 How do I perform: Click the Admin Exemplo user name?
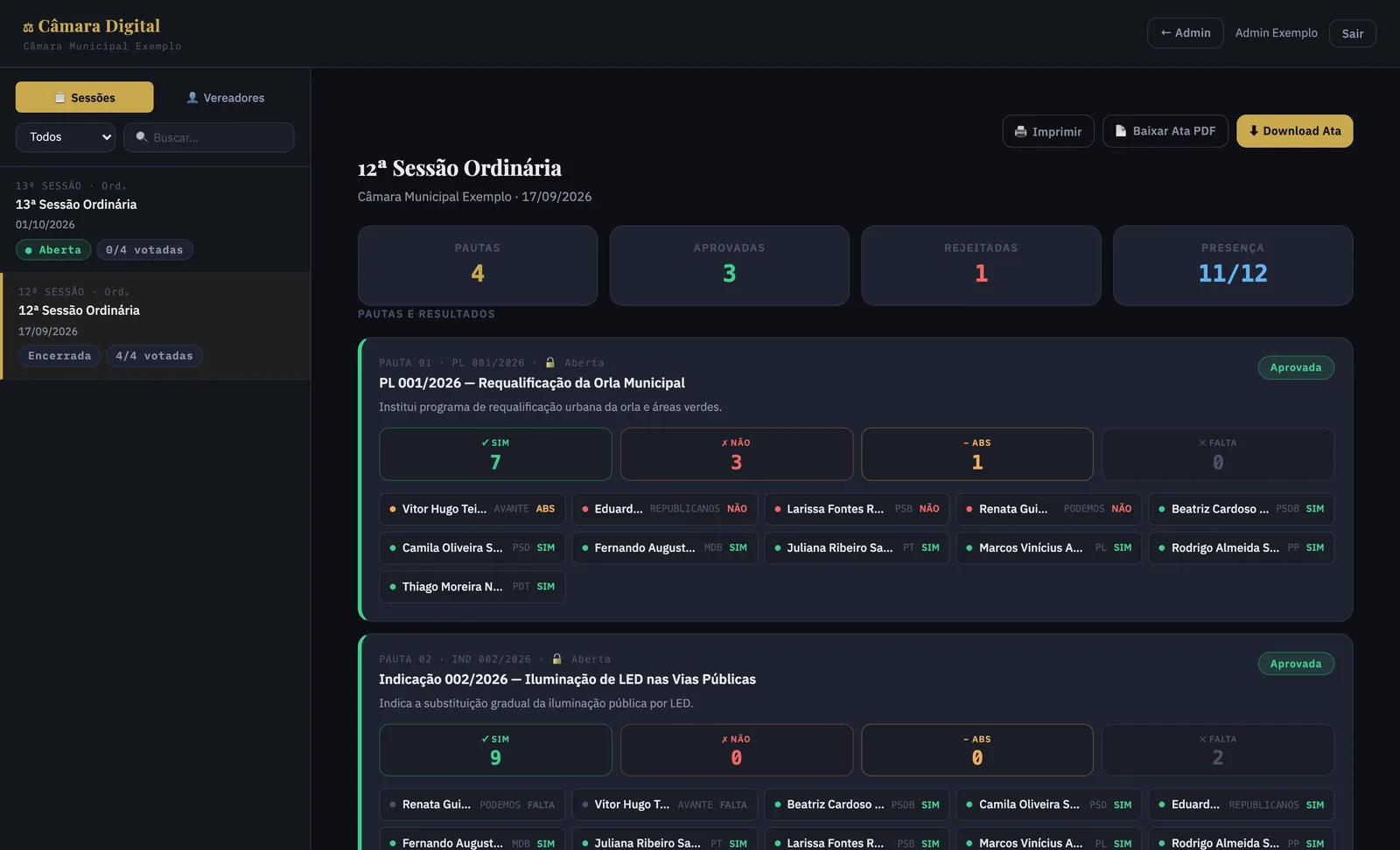pos(1276,33)
